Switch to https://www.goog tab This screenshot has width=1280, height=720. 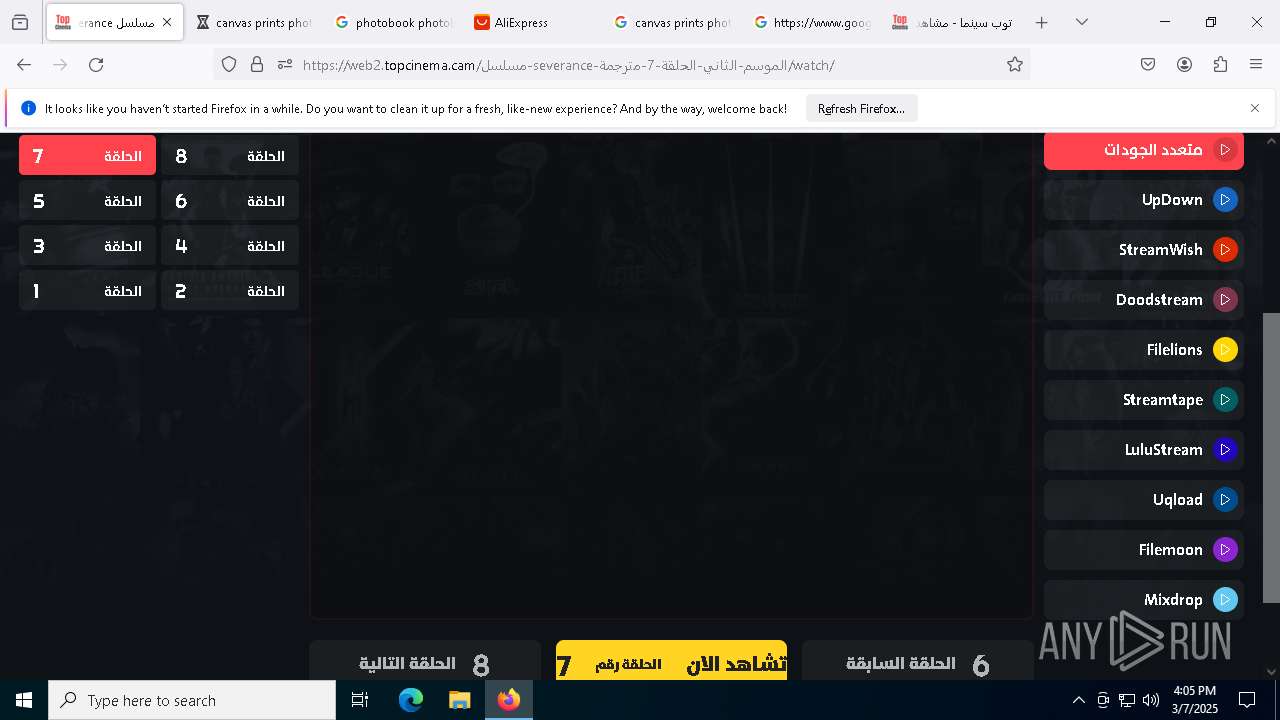pyautogui.click(x=813, y=22)
